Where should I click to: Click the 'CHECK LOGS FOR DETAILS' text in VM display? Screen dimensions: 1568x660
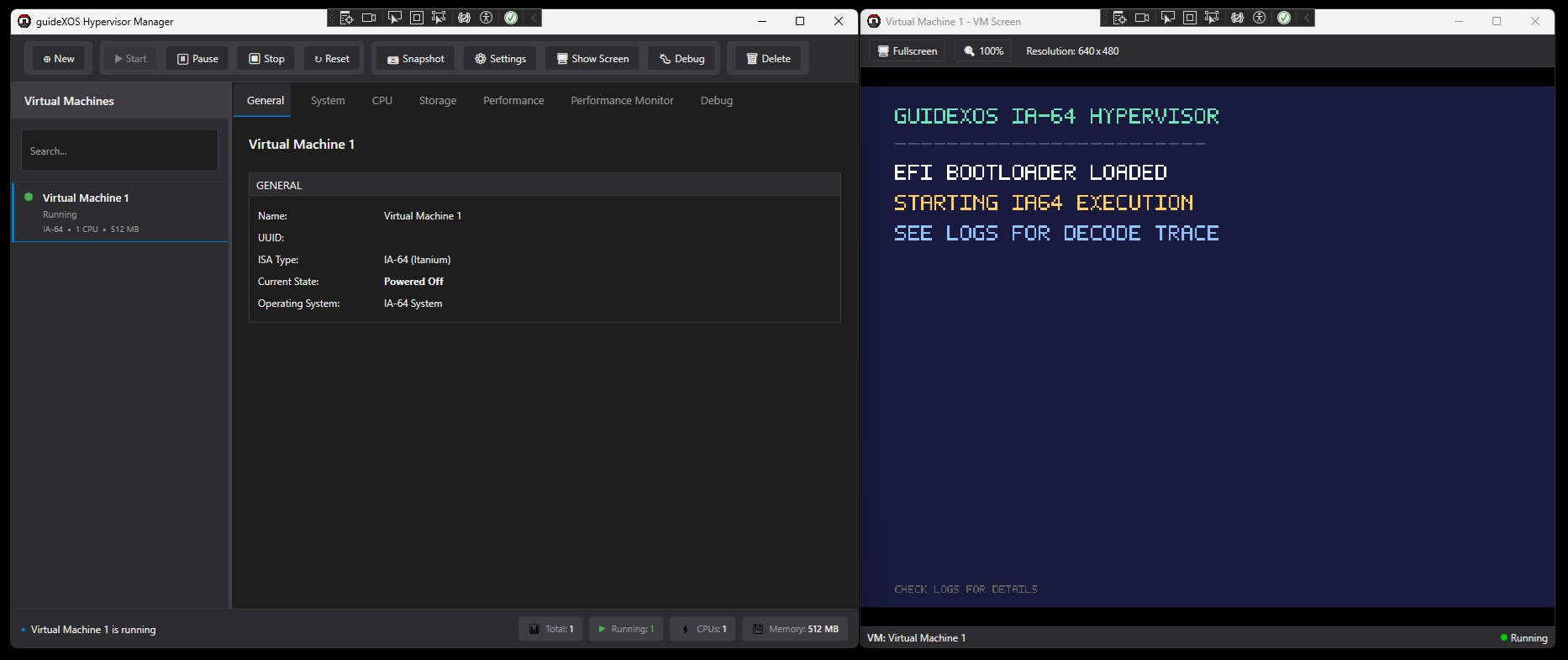click(x=966, y=589)
